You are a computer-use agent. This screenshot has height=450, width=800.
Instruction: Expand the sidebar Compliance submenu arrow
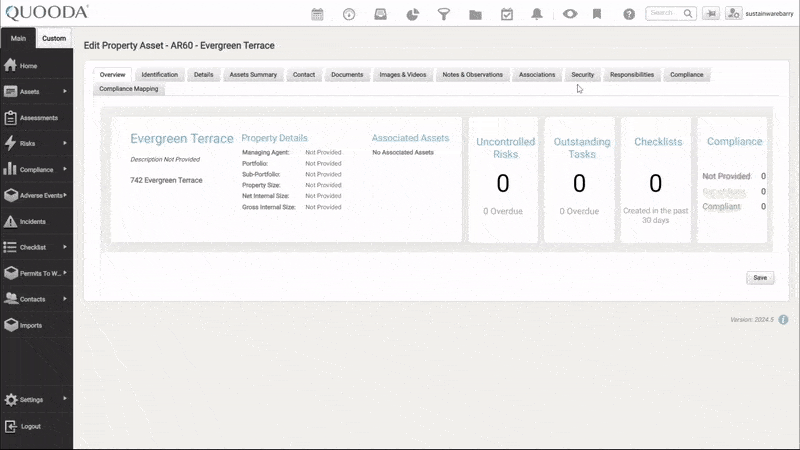pos(65,169)
